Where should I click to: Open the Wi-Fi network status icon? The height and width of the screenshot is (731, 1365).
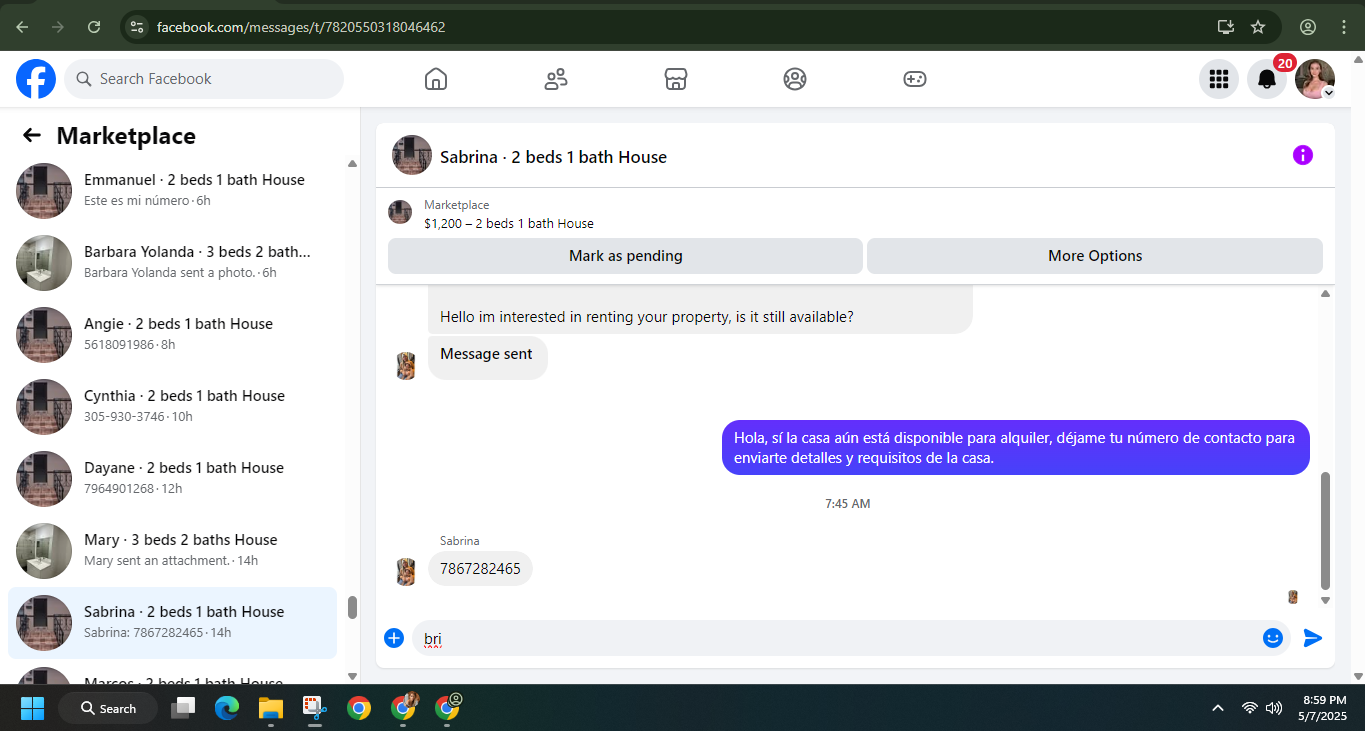click(1250, 708)
